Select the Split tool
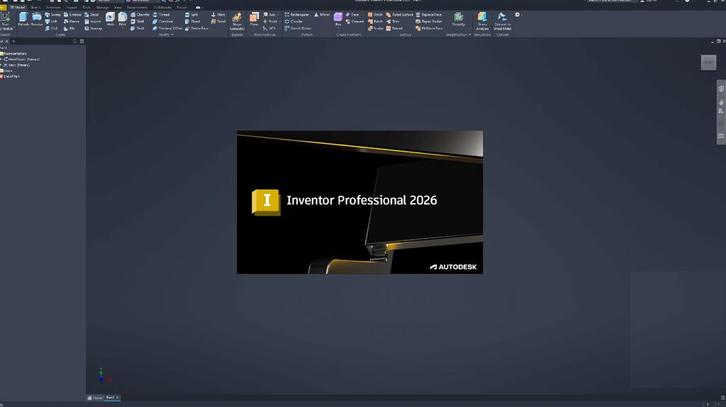 [192, 15]
